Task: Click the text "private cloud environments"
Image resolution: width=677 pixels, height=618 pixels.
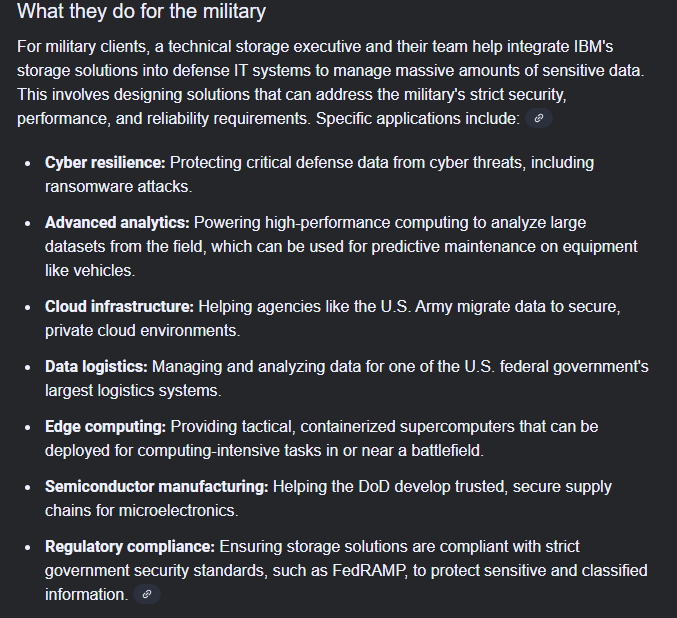Action: (x=143, y=330)
